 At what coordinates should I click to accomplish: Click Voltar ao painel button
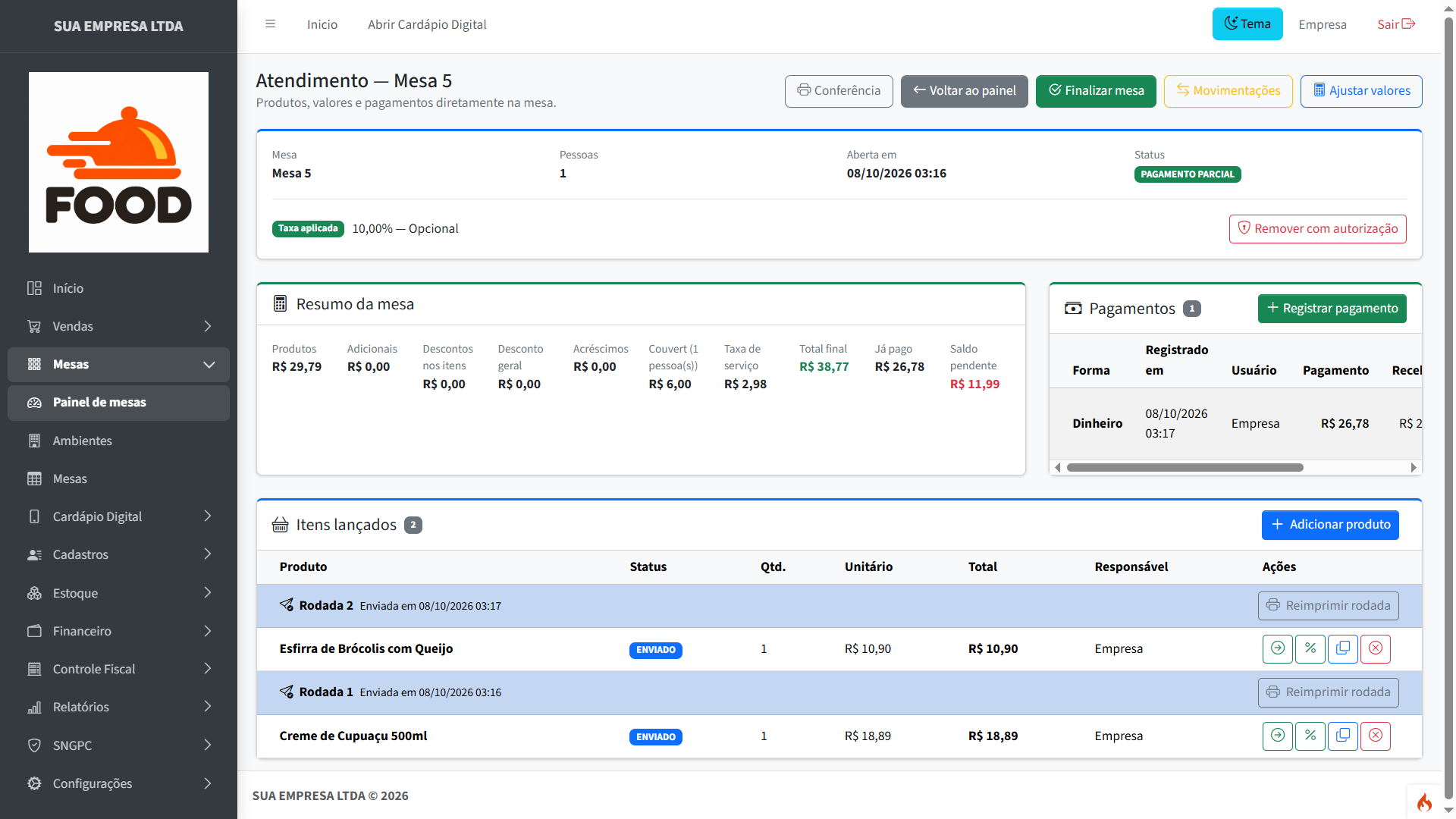coord(964,91)
